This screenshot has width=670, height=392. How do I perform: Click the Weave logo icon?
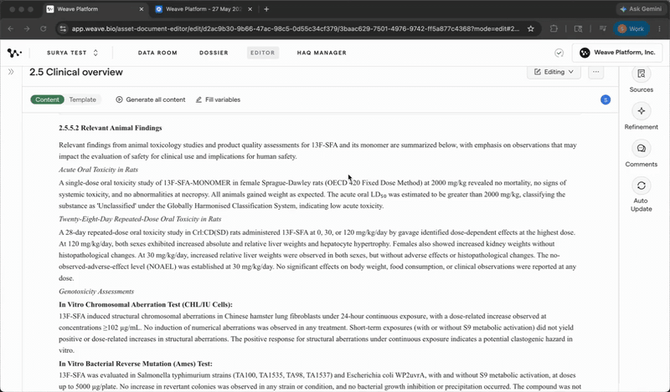click(x=14, y=53)
